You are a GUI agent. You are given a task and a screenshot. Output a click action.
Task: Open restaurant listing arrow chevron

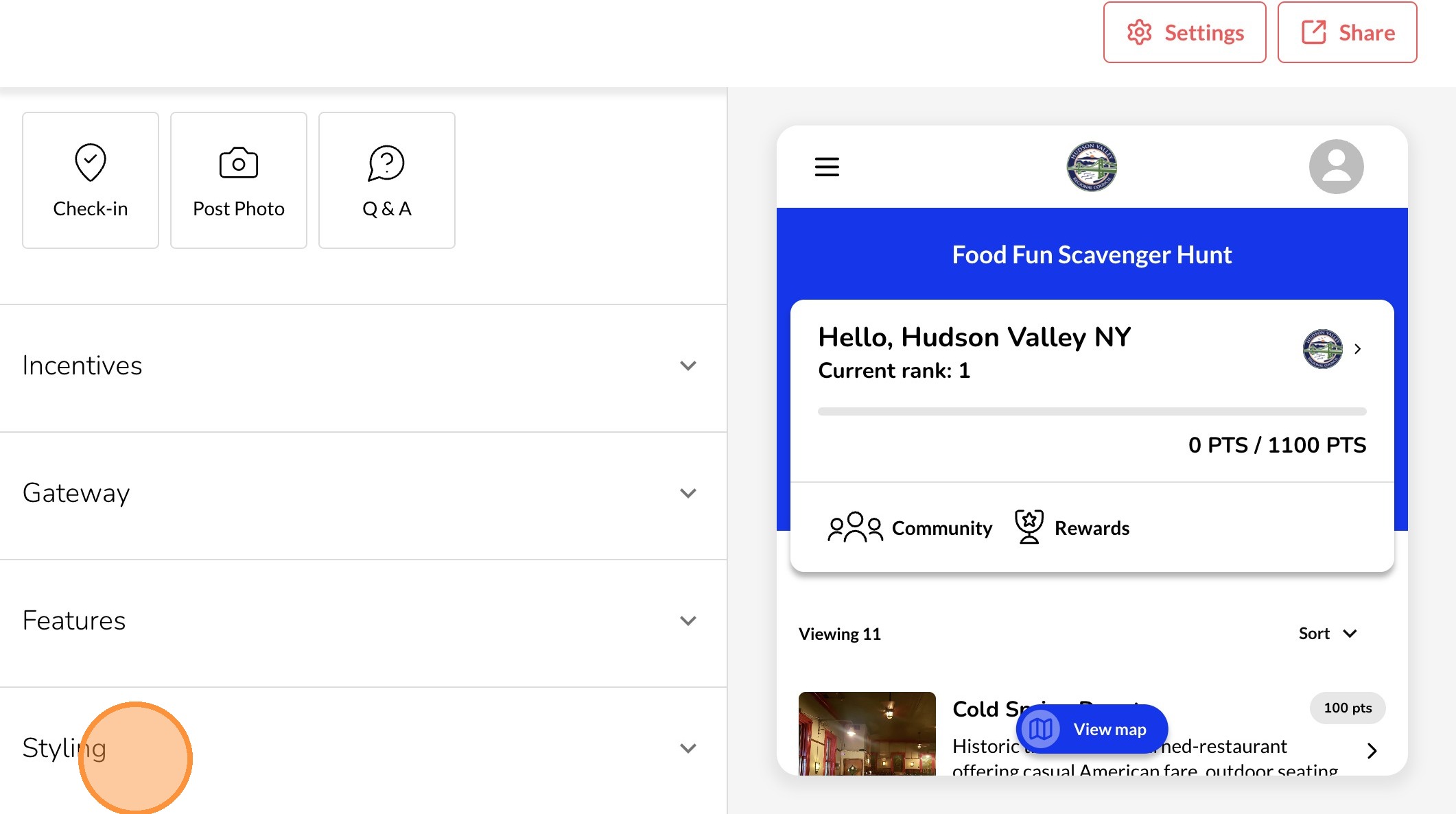point(1371,751)
